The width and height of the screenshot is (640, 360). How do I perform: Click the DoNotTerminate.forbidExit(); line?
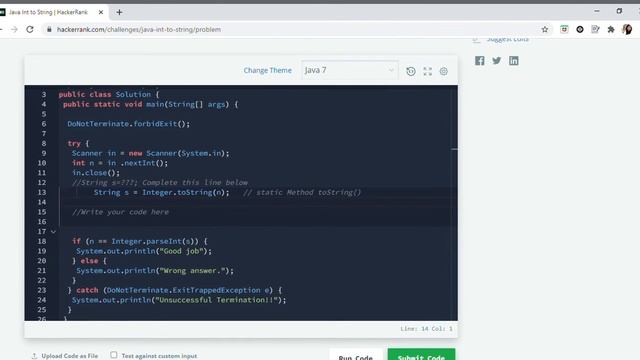129,124
